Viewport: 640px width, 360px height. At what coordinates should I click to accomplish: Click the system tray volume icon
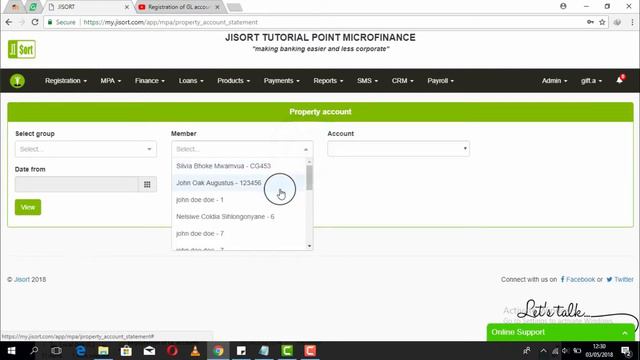pos(565,351)
